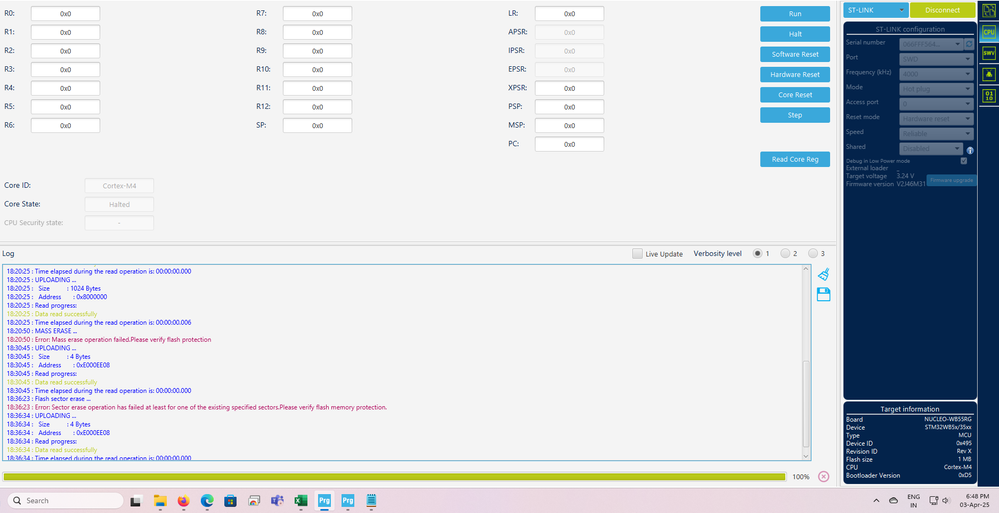Screen dimensions: 999x513
Task: Click the R12 register field
Action: click(317, 106)
